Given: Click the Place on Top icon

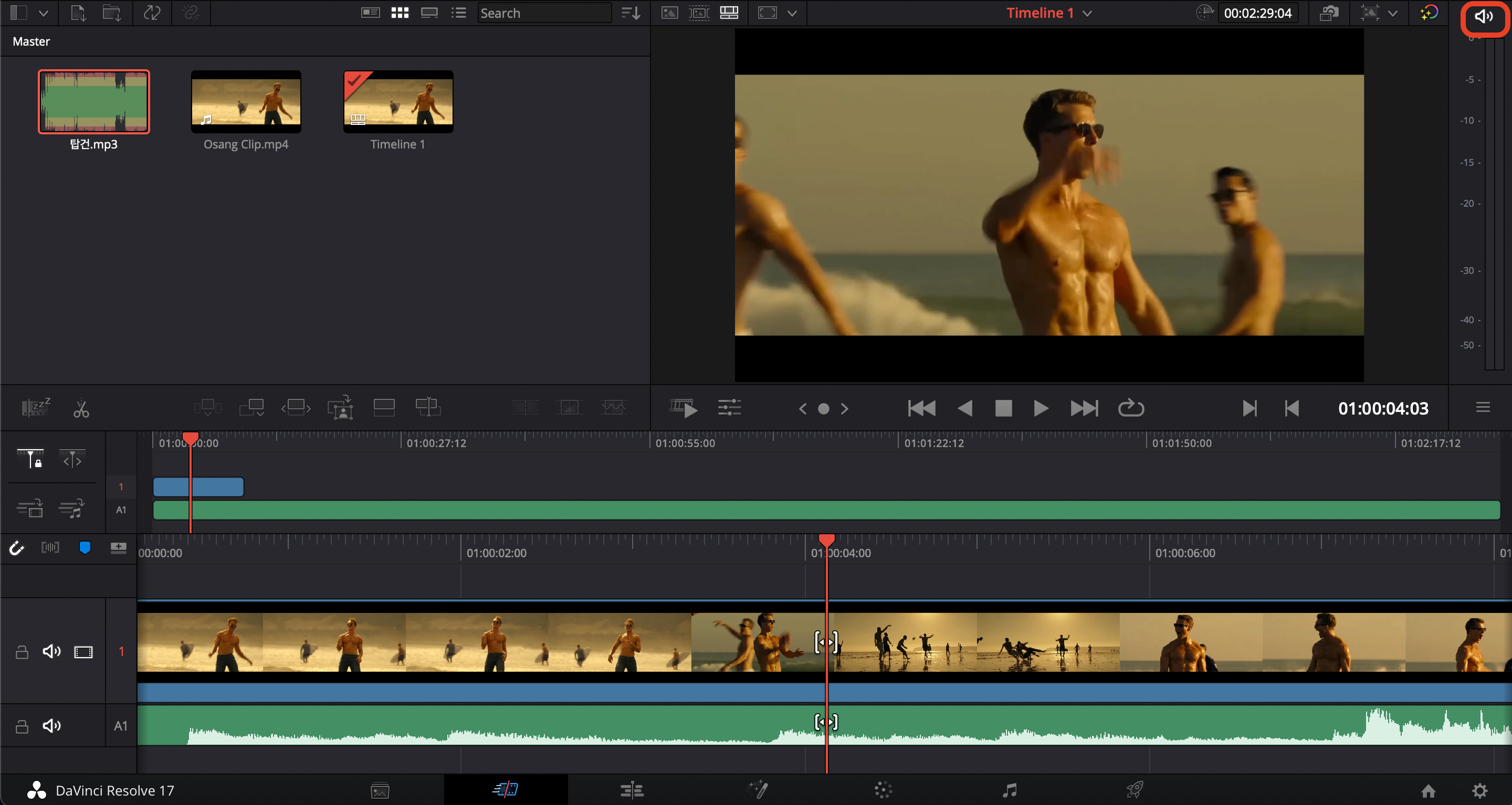Looking at the screenshot, I should (x=384, y=407).
